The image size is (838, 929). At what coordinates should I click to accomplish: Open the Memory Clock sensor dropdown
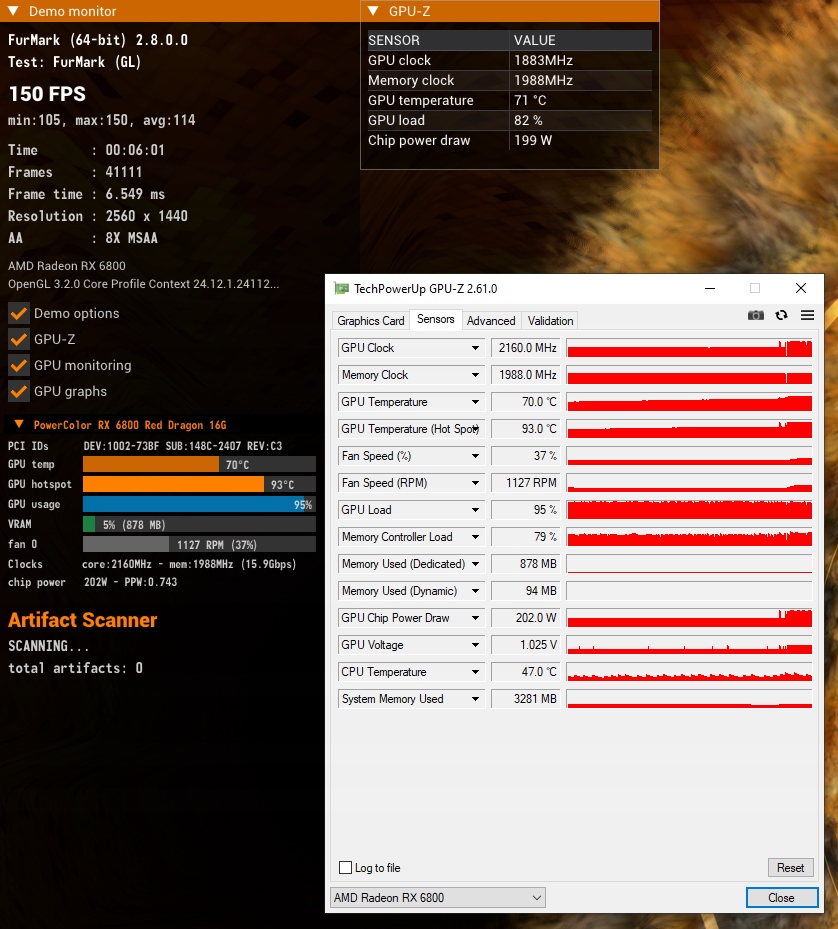tap(475, 375)
